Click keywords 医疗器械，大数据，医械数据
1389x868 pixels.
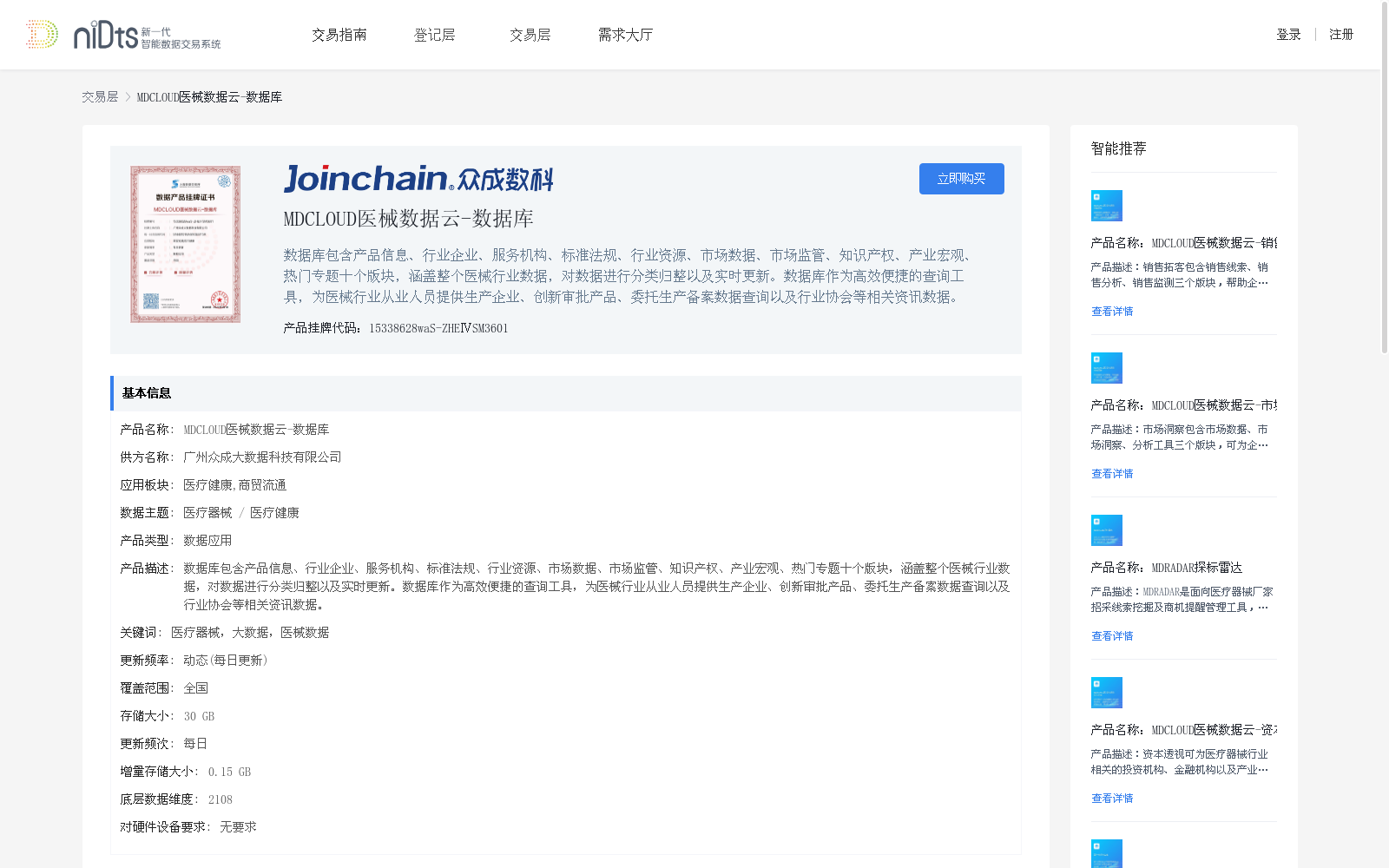pos(250,633)
